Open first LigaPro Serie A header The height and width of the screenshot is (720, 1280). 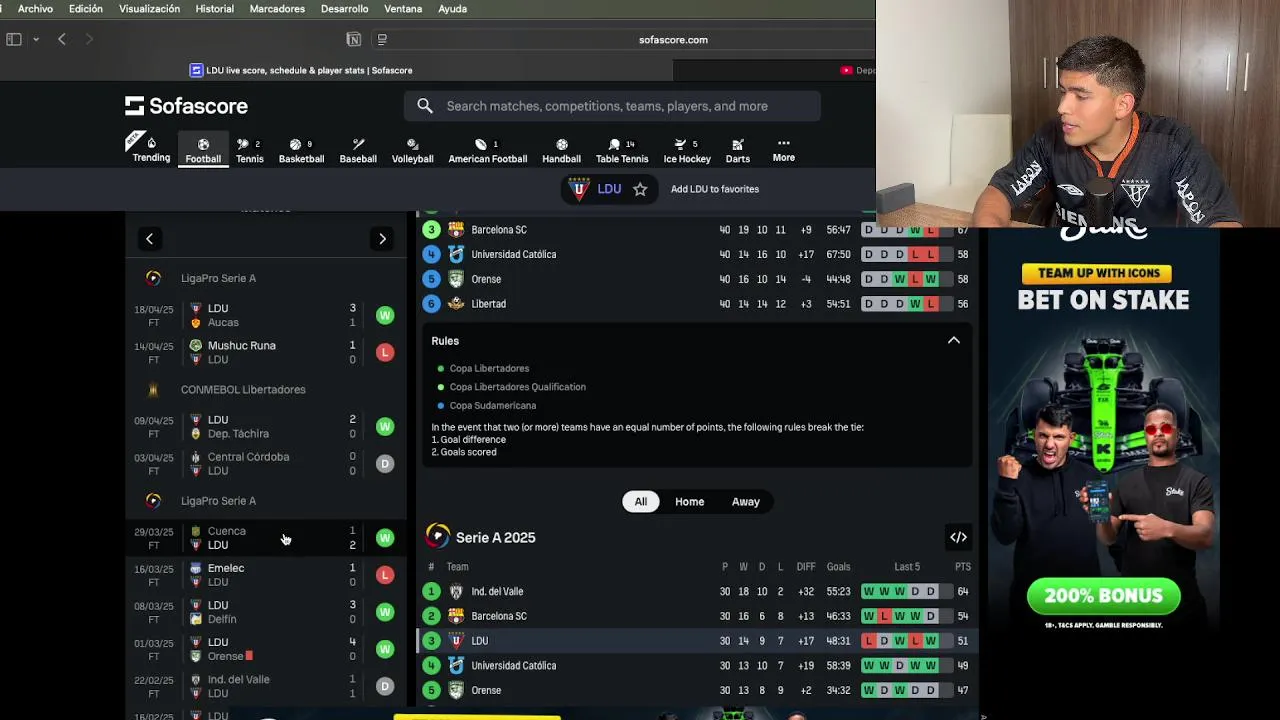point(218,278)
